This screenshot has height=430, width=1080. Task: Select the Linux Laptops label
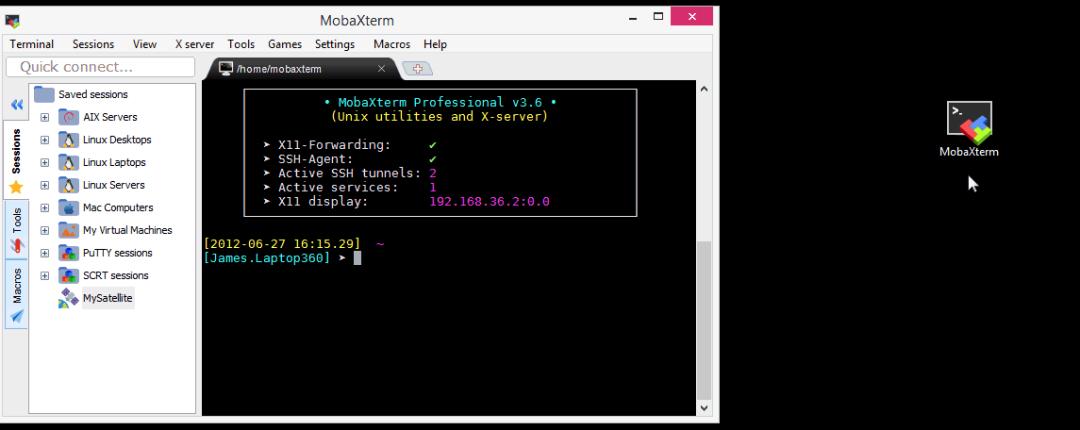click(114, 163)
